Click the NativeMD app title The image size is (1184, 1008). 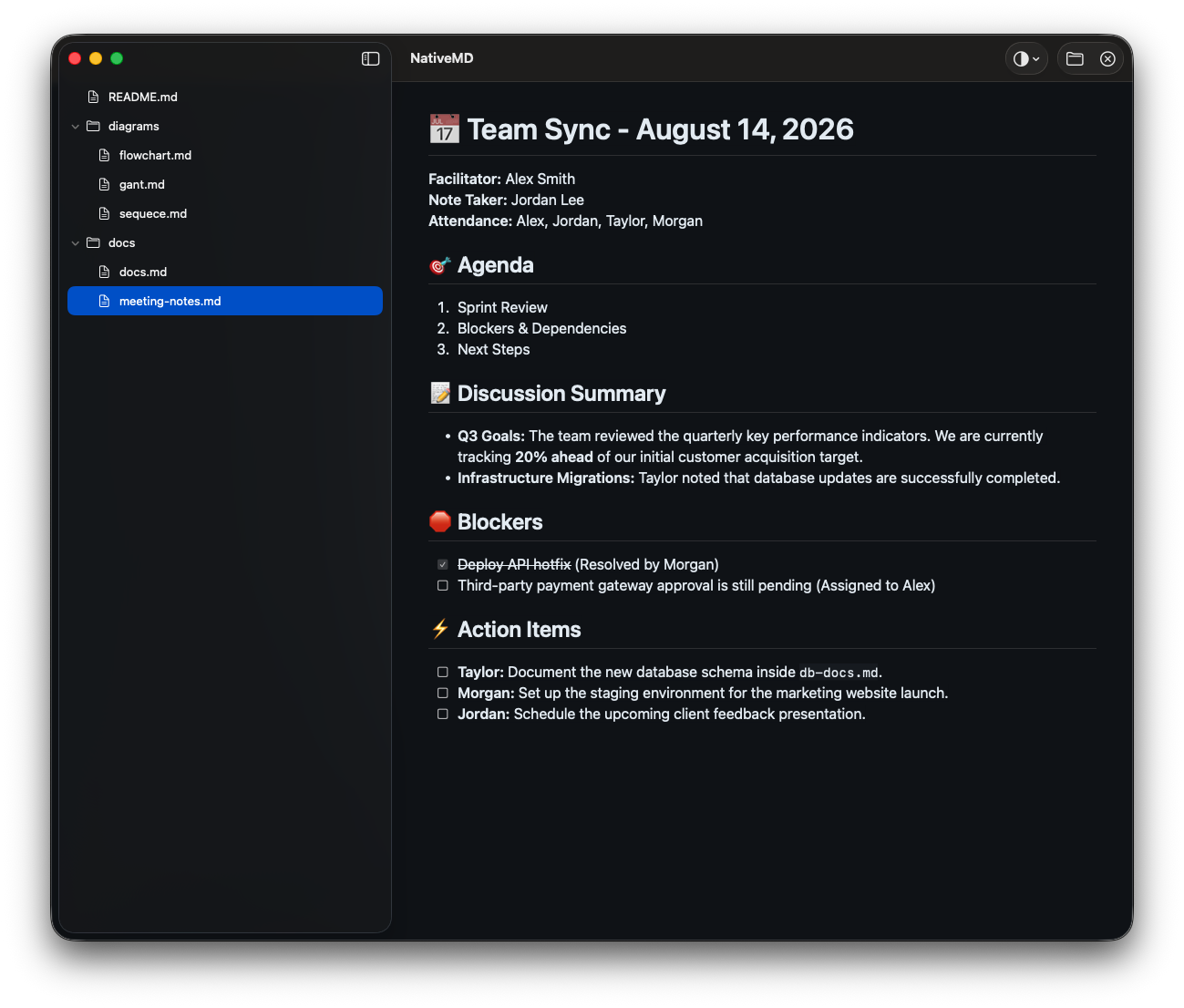coord(442,58)
